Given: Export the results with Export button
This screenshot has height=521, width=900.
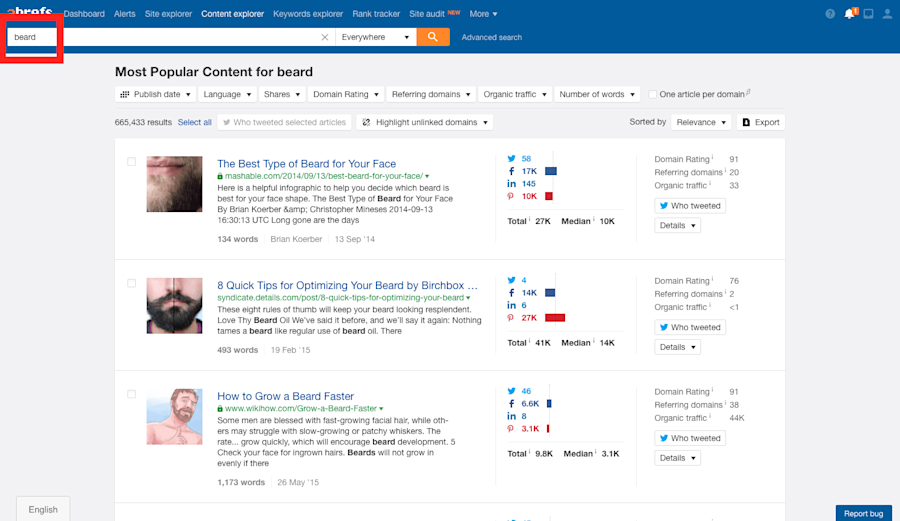Looking at the screenshot, I should point(761,122).
